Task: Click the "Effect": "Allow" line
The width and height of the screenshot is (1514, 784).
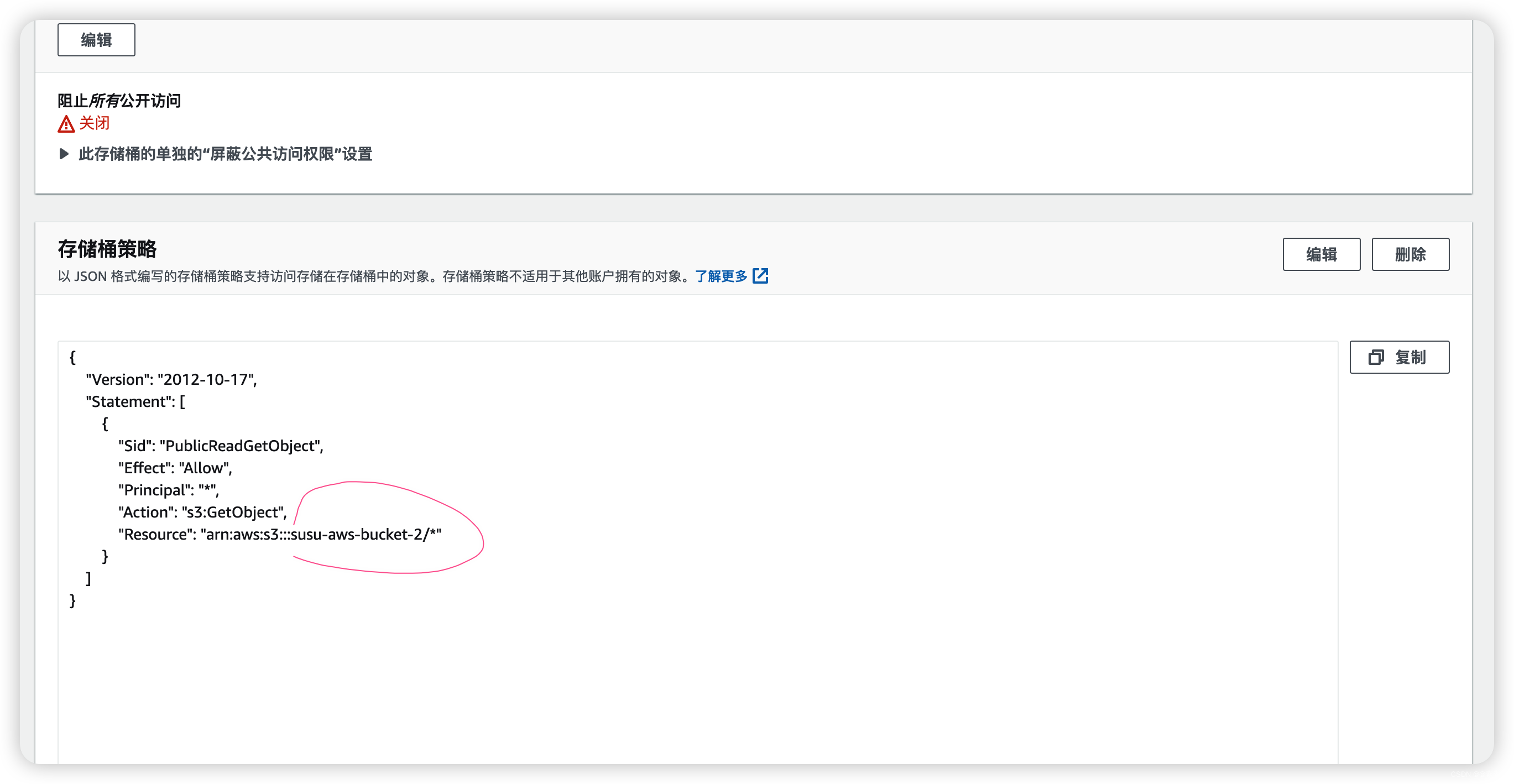Action: (175, 468)
